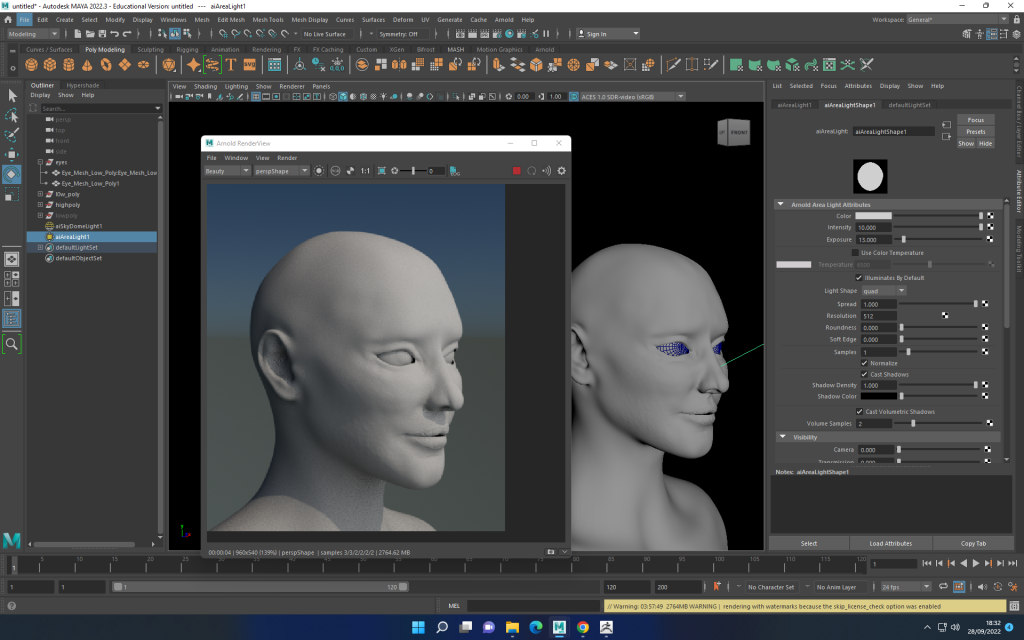Viewport: 1024px width, 640px height.
Task: Click the Focus button in Attribute Editor
Action: coord(976,120)
